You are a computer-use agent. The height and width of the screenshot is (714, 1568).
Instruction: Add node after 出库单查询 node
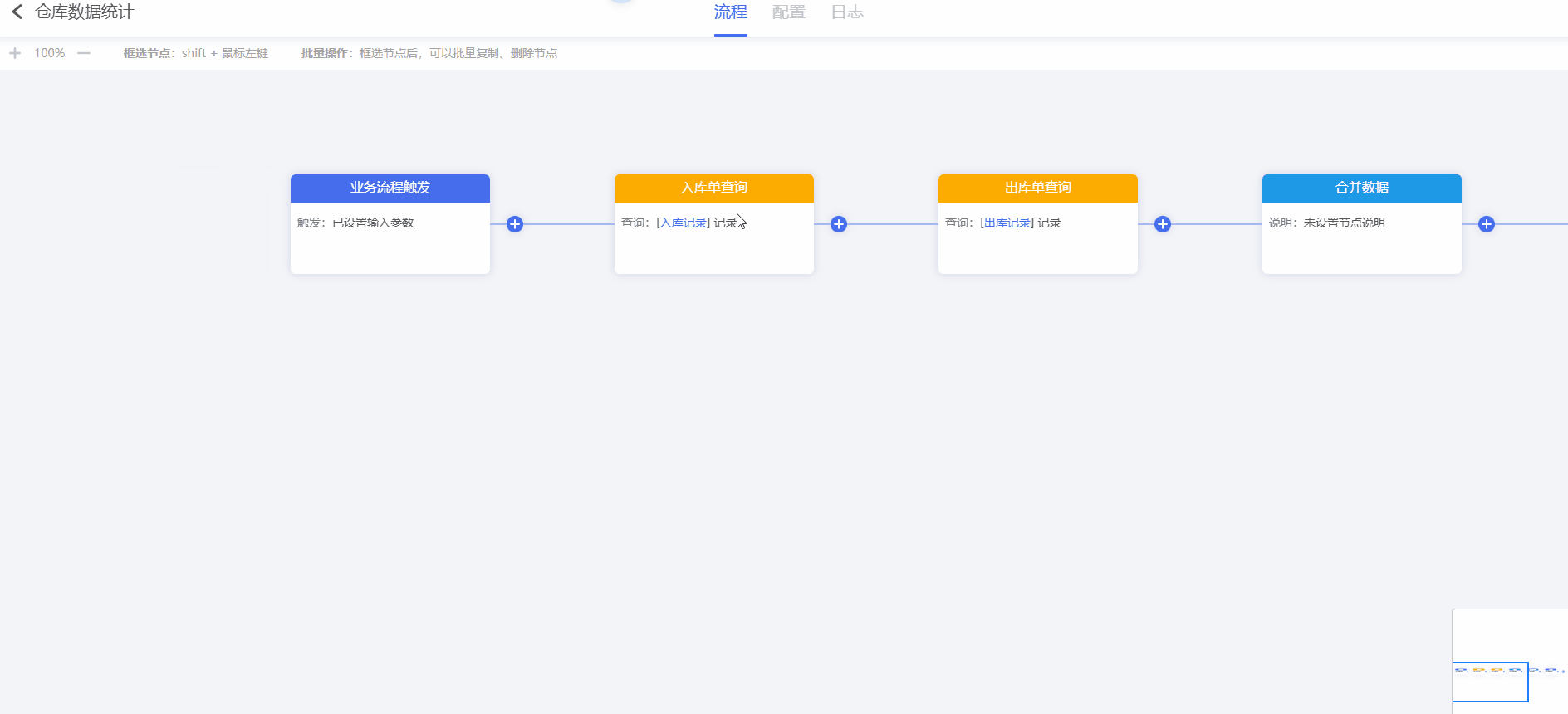coord(1163,224)
